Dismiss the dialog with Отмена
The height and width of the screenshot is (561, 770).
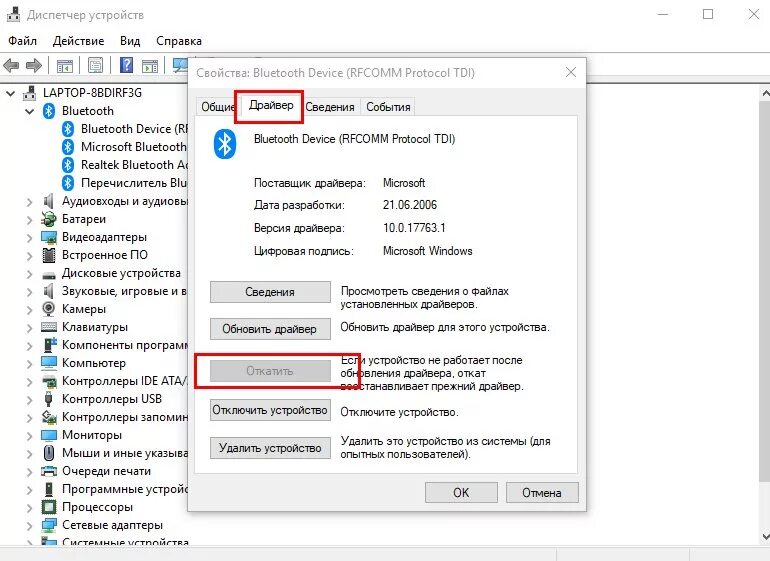point(542,492)
